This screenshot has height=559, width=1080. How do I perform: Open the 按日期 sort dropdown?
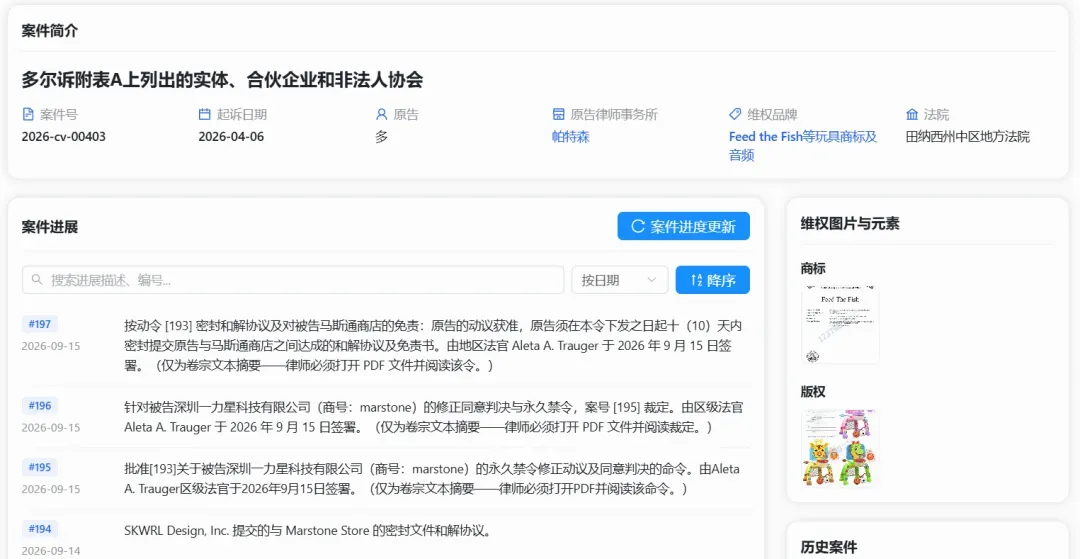click(620, 280)
